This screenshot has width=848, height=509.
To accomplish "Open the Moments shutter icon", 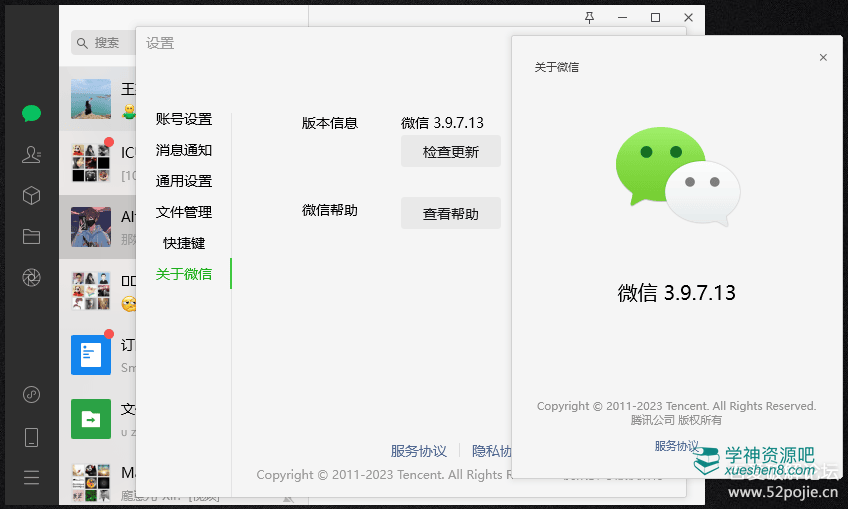I will click(31, 277).
